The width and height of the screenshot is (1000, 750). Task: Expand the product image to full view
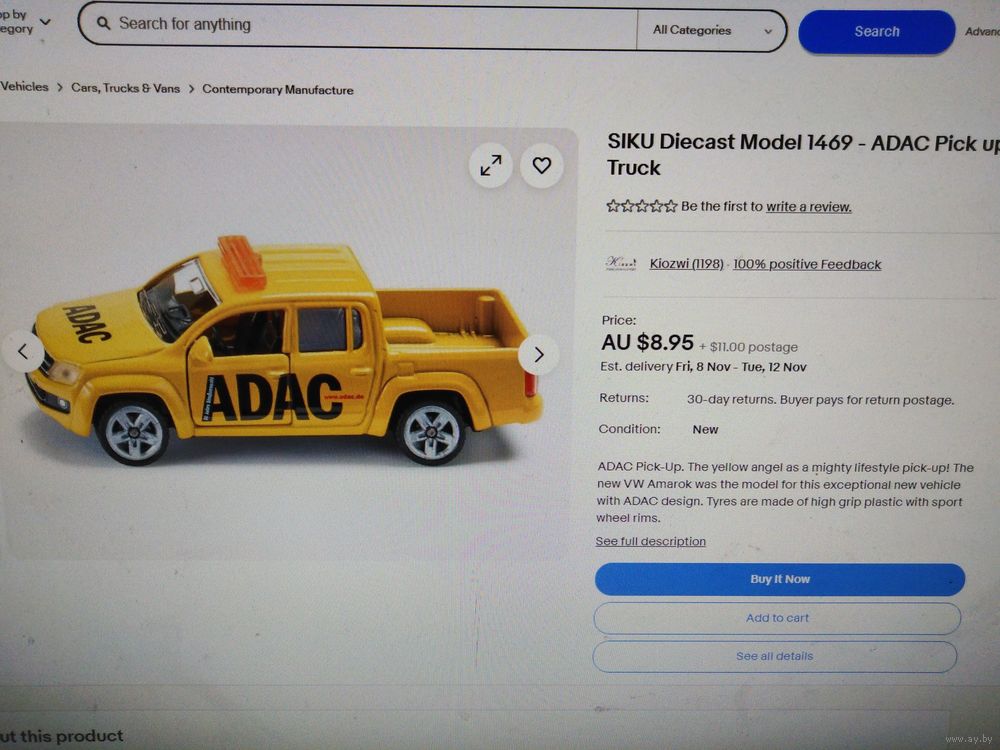(490, 166)
